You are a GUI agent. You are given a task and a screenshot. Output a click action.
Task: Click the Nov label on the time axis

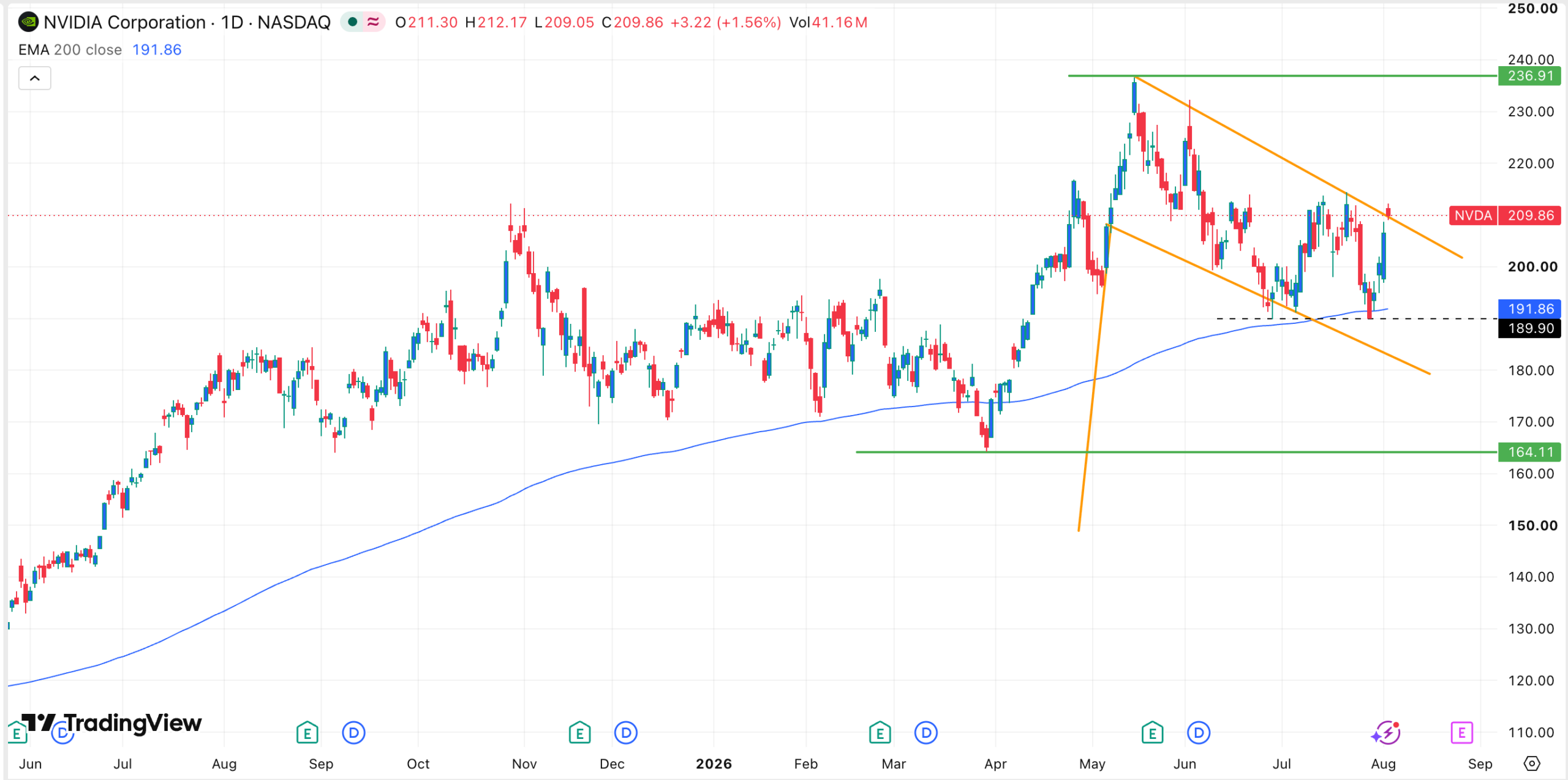524,763
